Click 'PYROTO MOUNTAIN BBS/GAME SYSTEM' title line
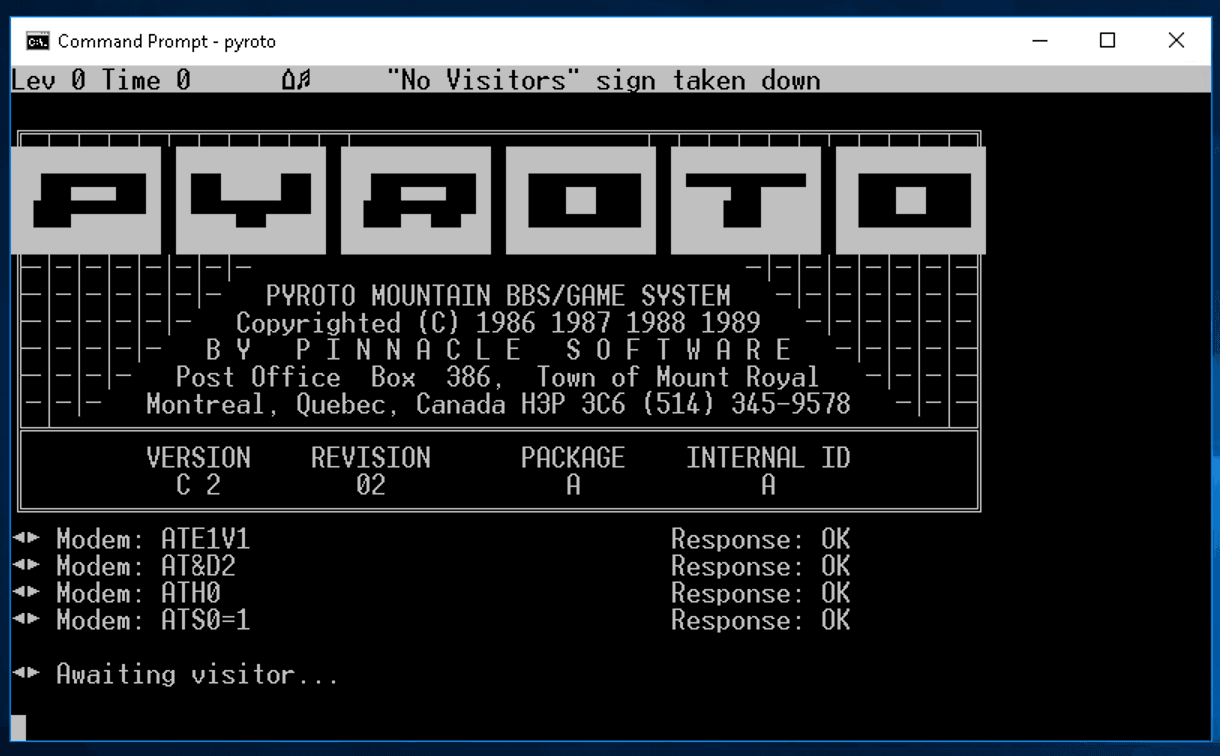This screenshot has height=756, width=1220. click(498, 296)
